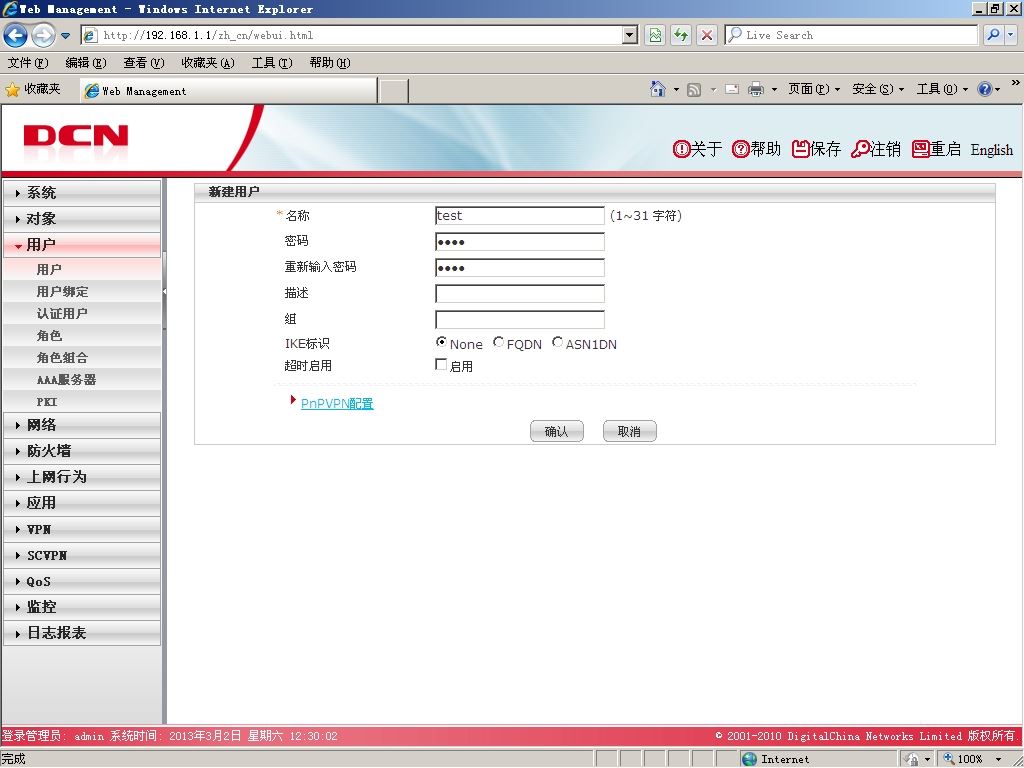Viewport: 1024px width, 768px height.
Task: Select the FQDN radio button
Action: point(498,342)
